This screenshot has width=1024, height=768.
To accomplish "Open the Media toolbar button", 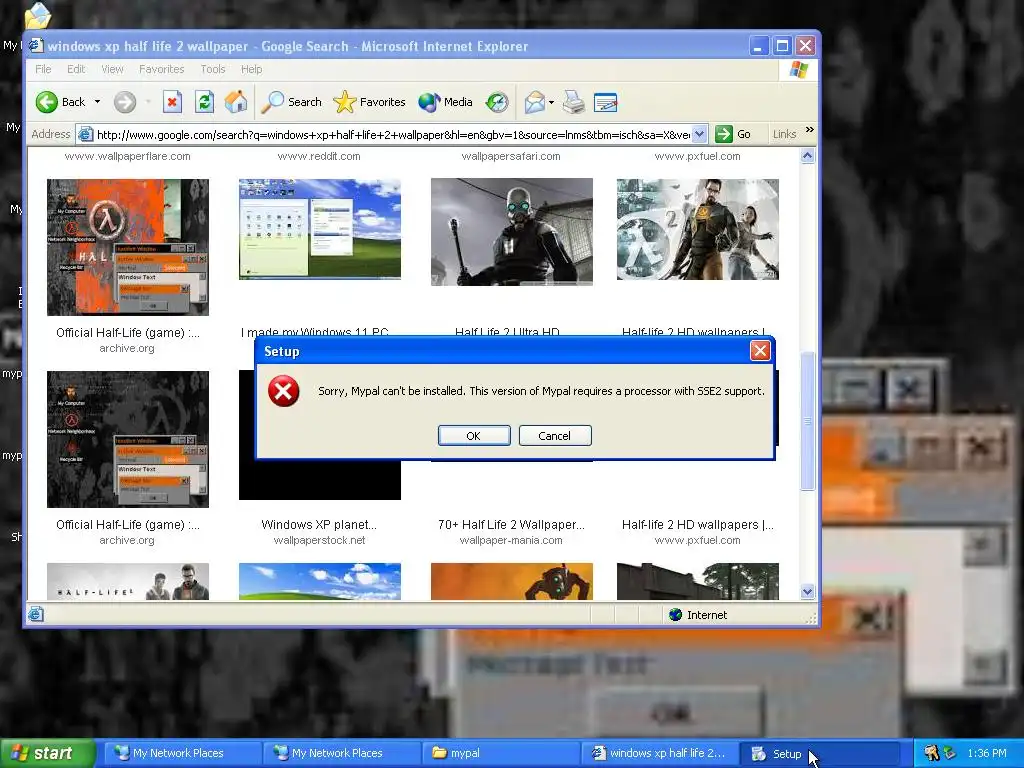I will click(445, 102).
